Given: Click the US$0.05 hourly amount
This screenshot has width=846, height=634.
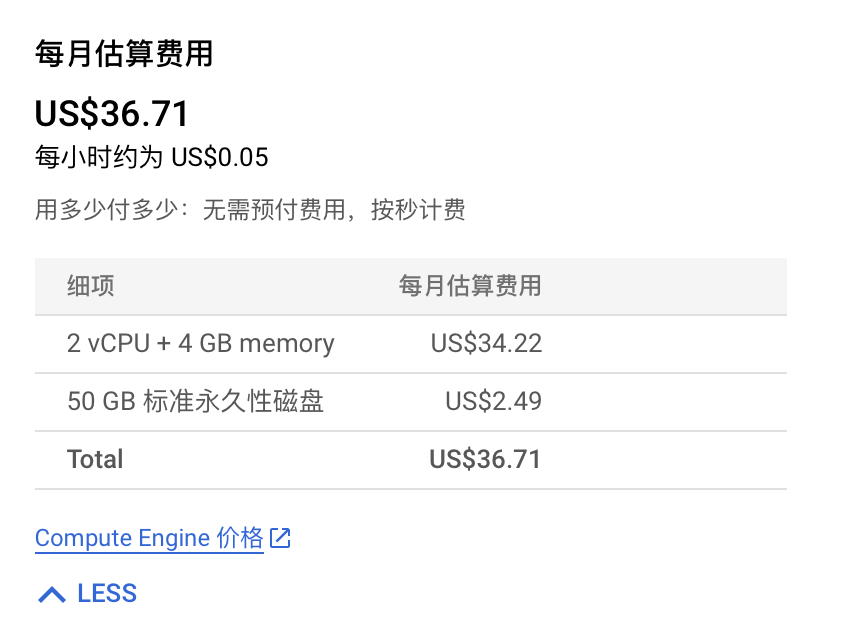Looking at the screenshot, I should (x=220, y=158).
